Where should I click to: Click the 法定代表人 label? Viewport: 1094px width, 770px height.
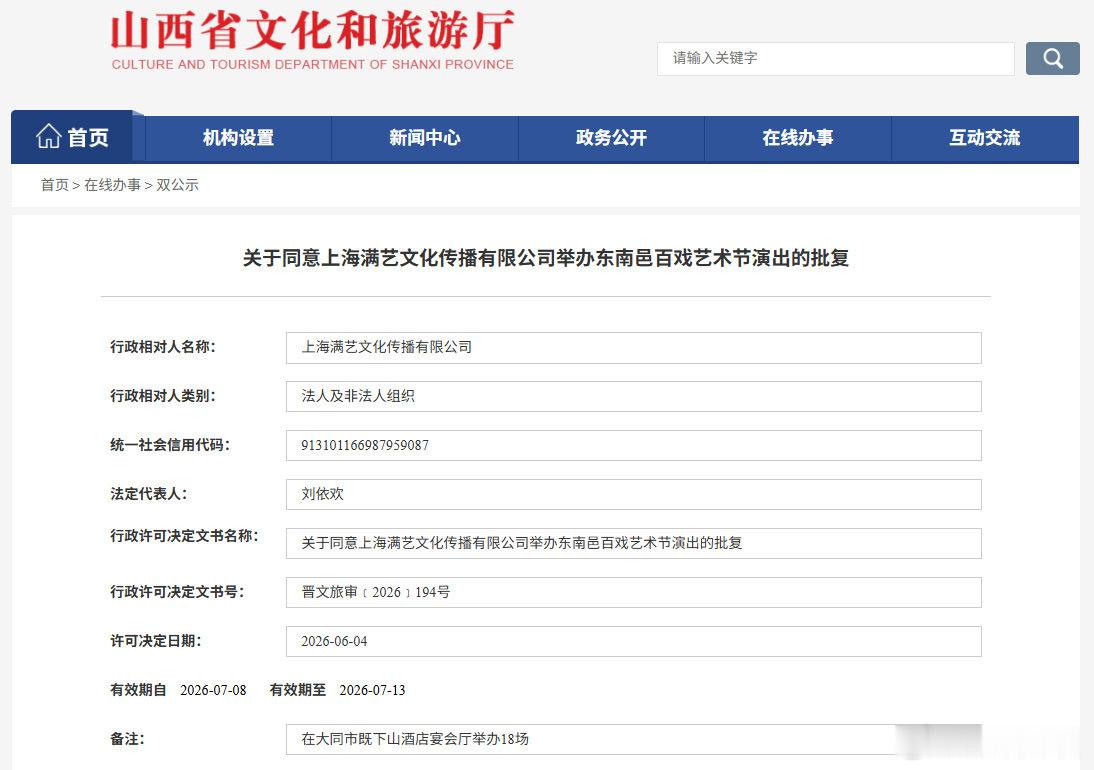[x=149, y=494]
